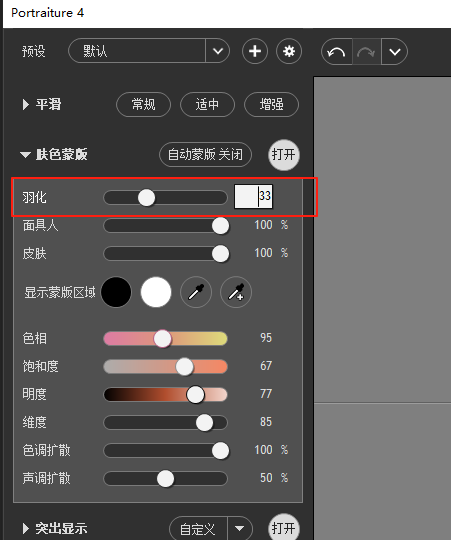Viewport: 451px width, 540px height.
Task: Click the add preset plus icon
Action: tap(255, 51)
